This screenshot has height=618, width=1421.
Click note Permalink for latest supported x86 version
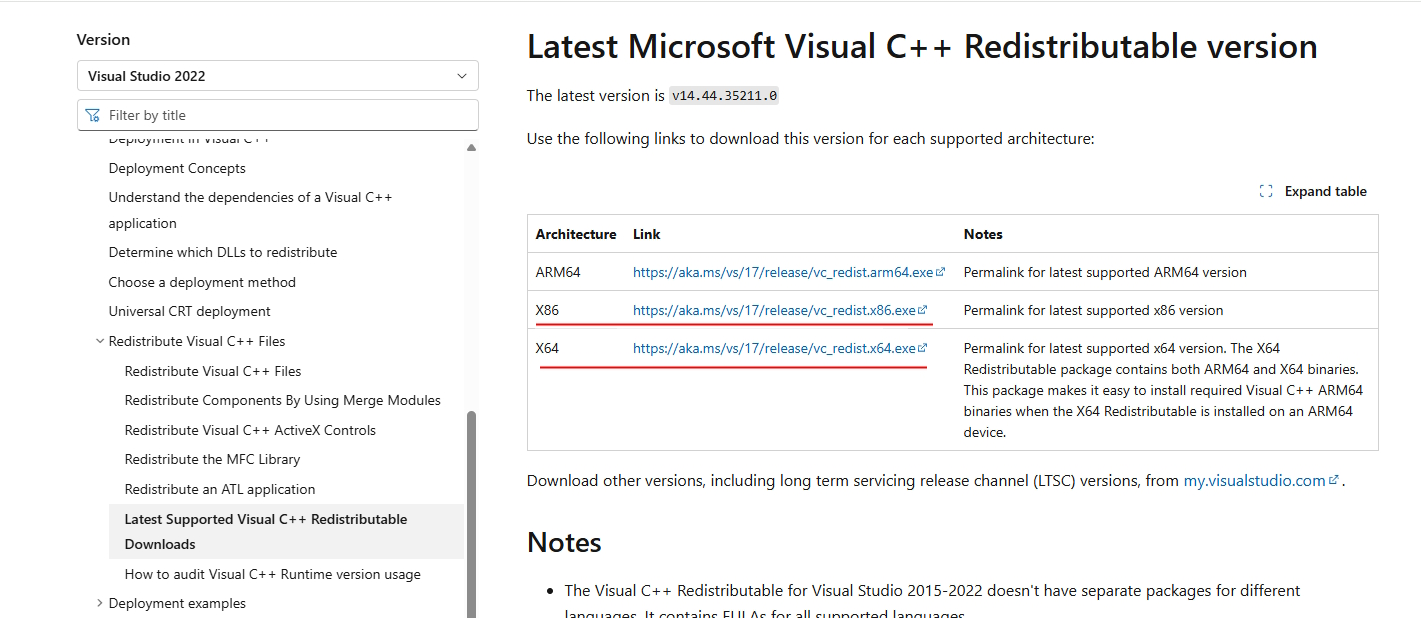(x=1094, y=310)
